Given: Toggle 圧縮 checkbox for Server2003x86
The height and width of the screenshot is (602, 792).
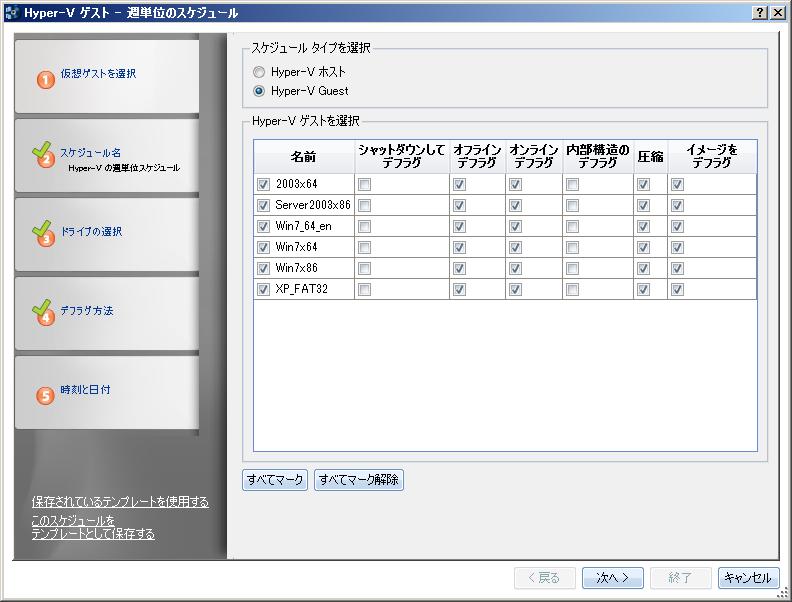Looking at the screenshot, I should click(x=643, y=206).
